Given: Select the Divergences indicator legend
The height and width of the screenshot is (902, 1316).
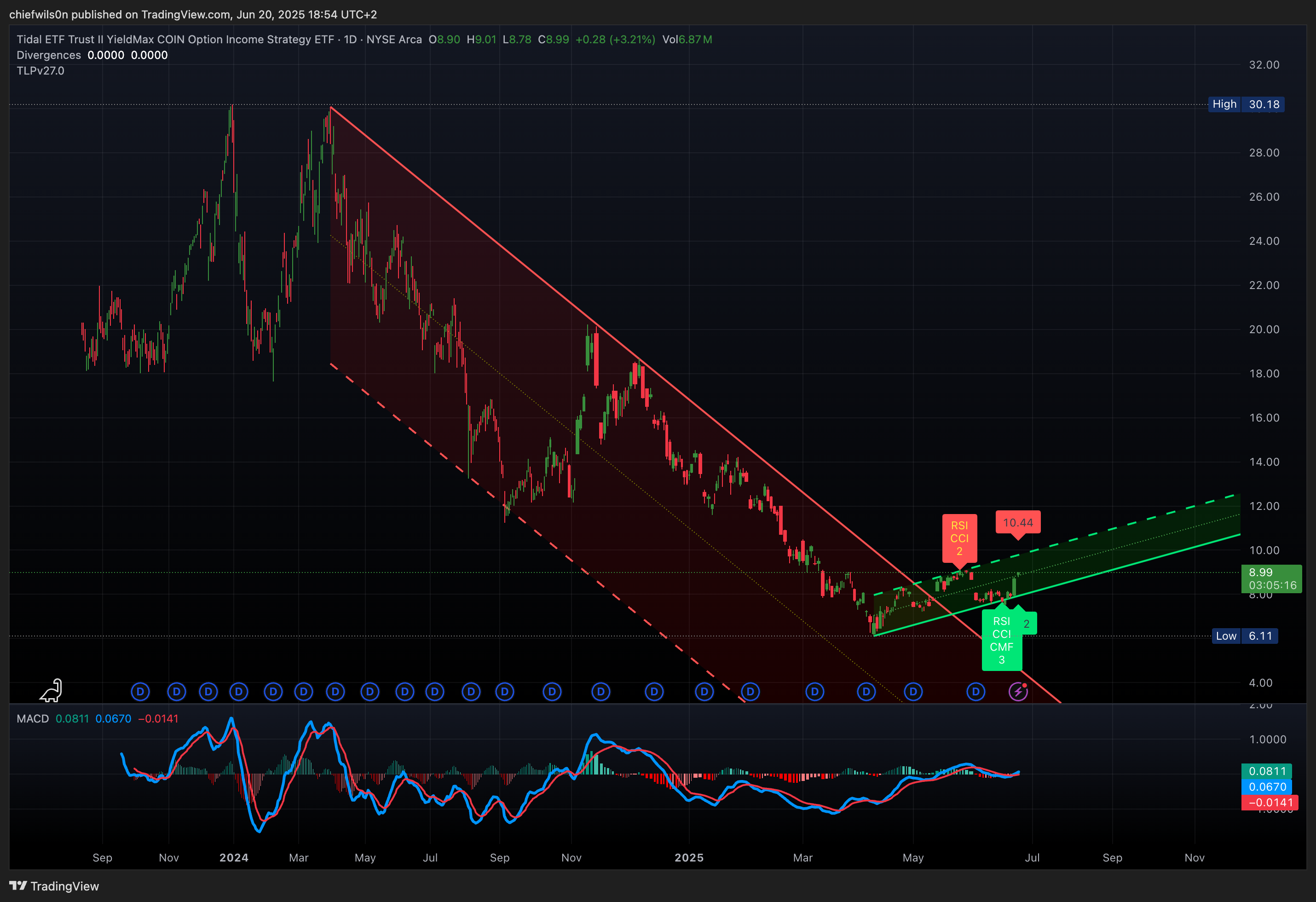Looking at the screenshot, I should click(49, 55).
